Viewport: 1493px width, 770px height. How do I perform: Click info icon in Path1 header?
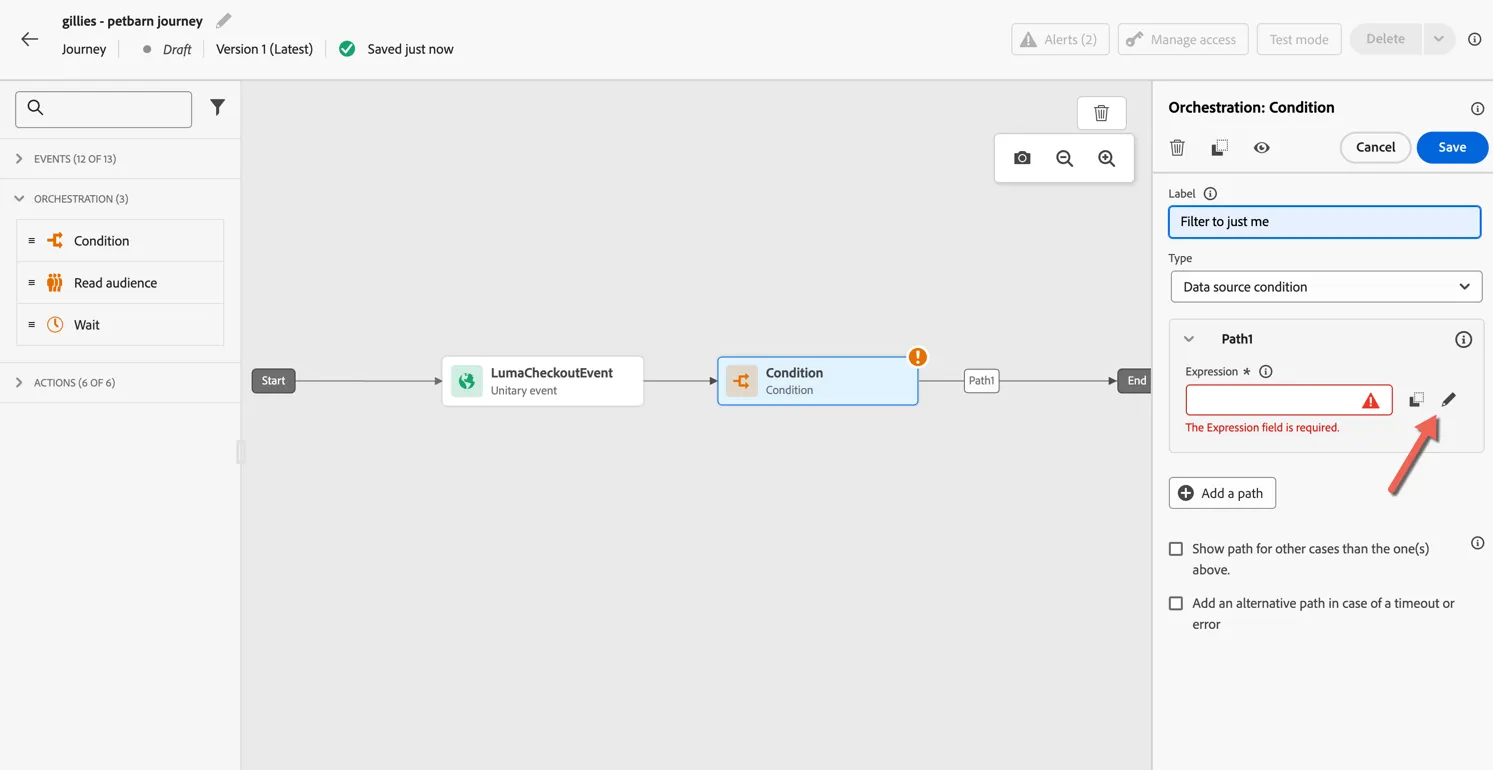click(1463, 339)
